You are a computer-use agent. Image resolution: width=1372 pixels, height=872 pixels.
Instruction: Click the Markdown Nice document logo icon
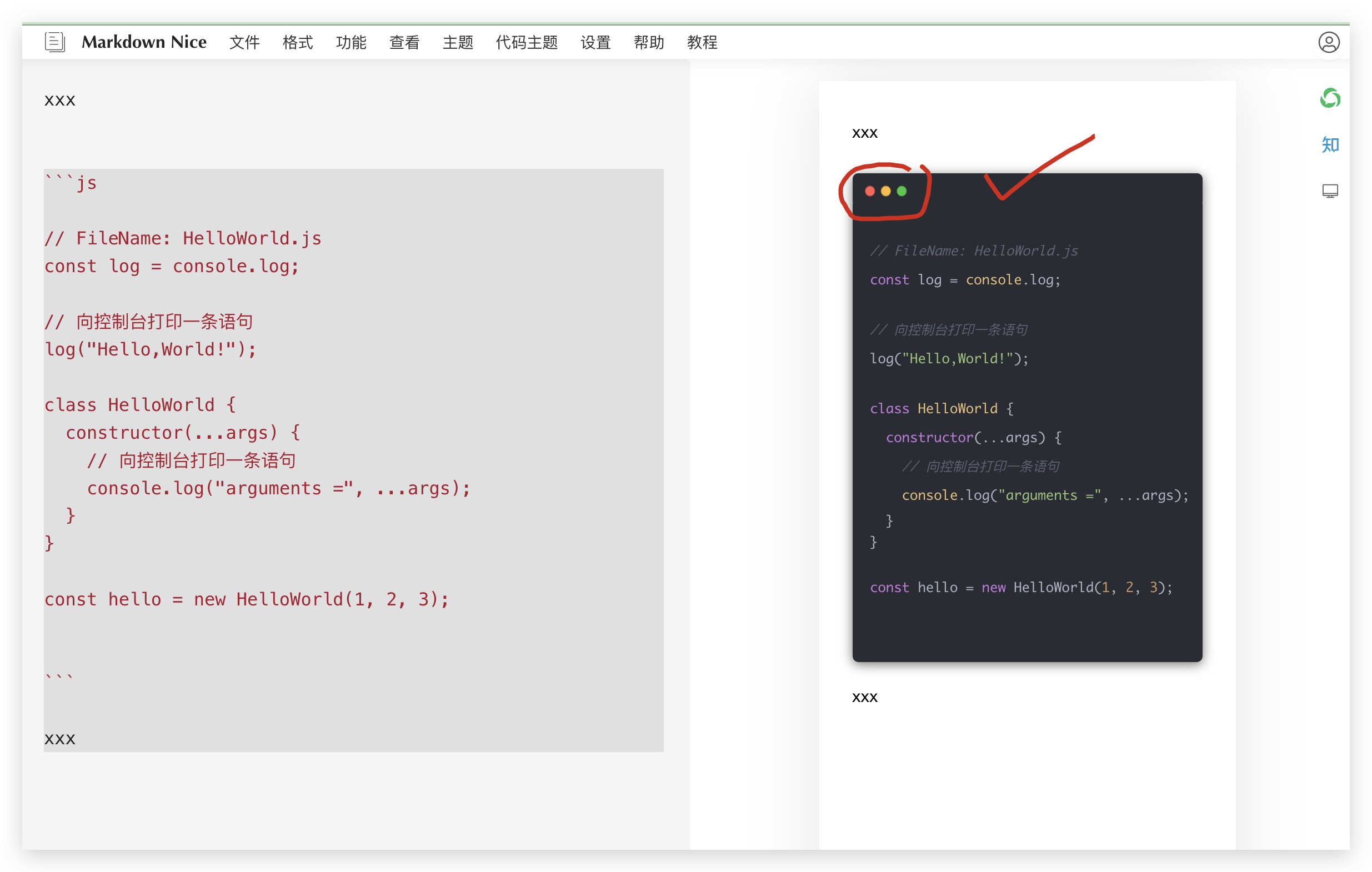[x=54, y=42]
